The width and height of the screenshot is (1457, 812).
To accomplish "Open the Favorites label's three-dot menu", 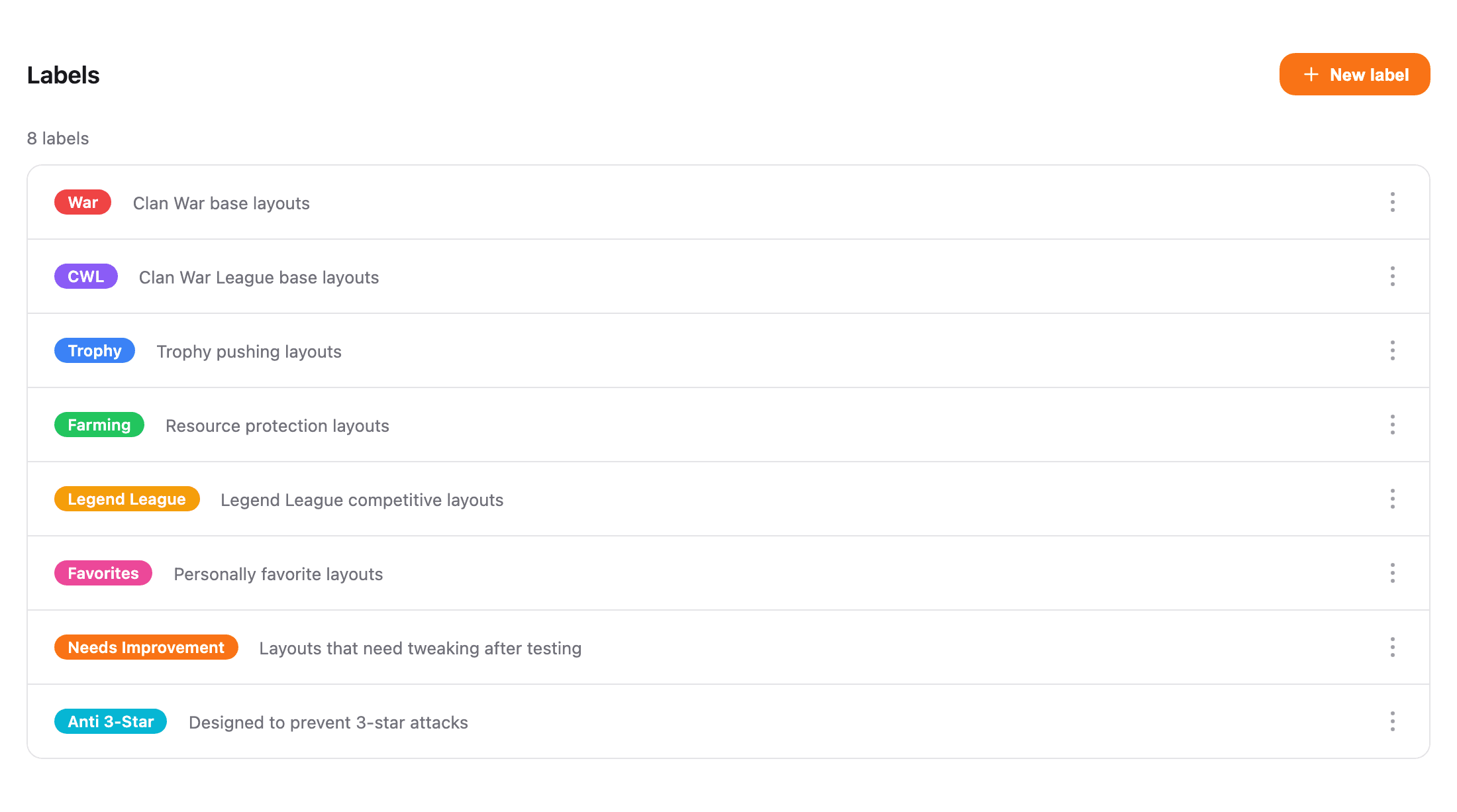I will [1392, 573].
